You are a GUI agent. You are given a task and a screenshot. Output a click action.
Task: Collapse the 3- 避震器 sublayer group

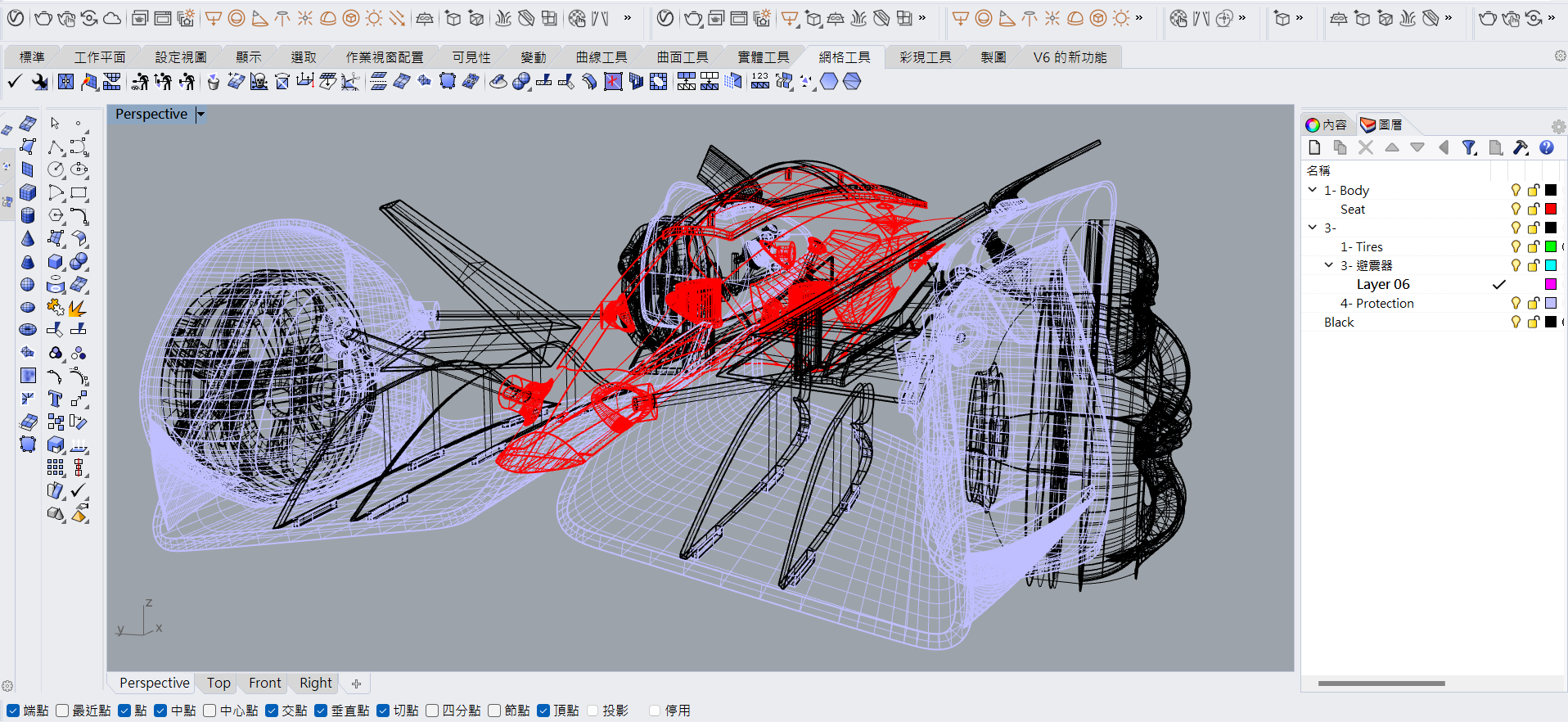(1329, 265)
